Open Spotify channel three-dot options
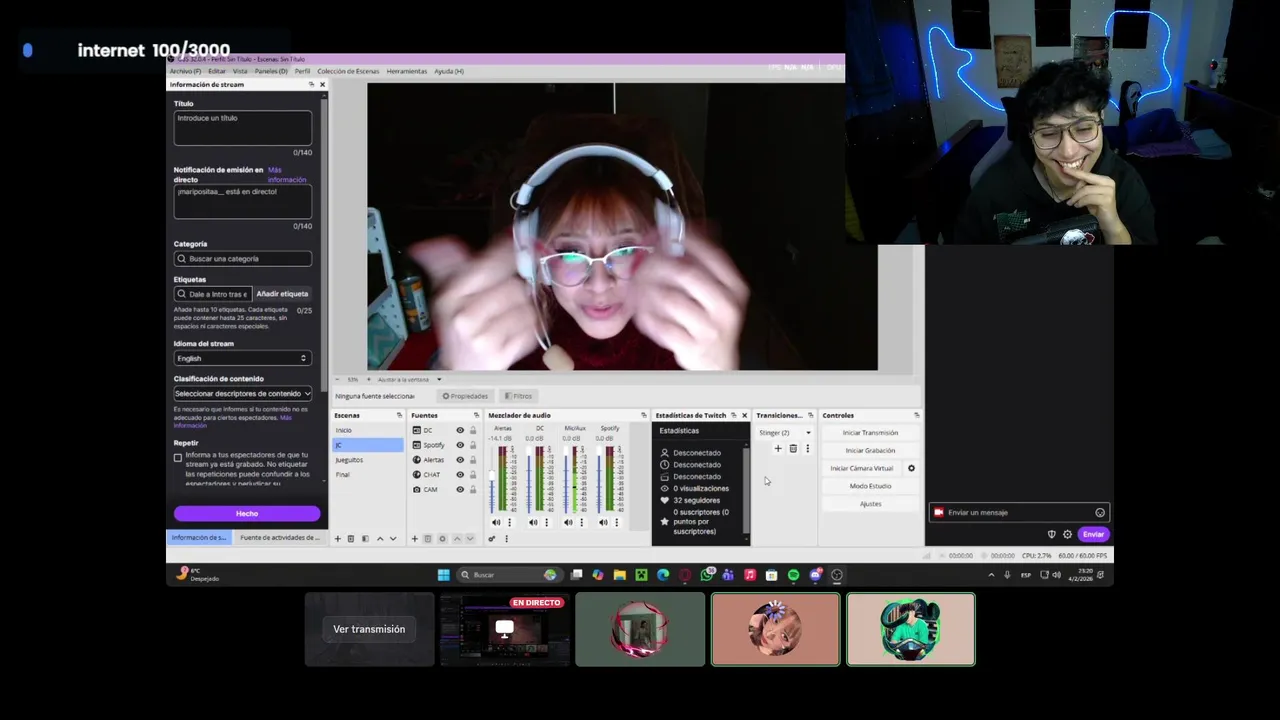Image resolution: width=1280 pixels, height=720 pixels. pos(616,522)
